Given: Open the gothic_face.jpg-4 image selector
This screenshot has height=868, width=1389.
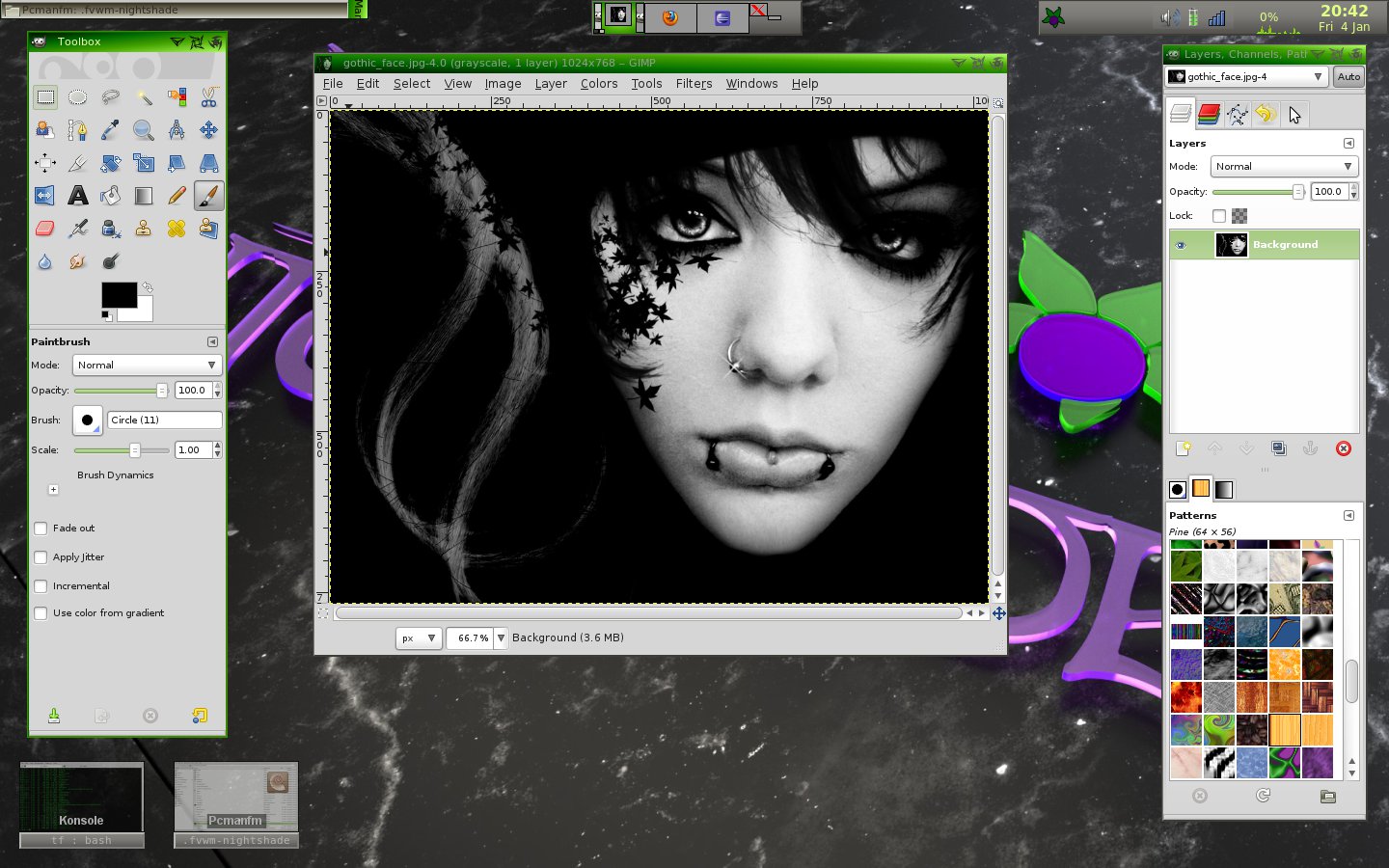Looking at the screenshot, I should (x=1246, y=77).
